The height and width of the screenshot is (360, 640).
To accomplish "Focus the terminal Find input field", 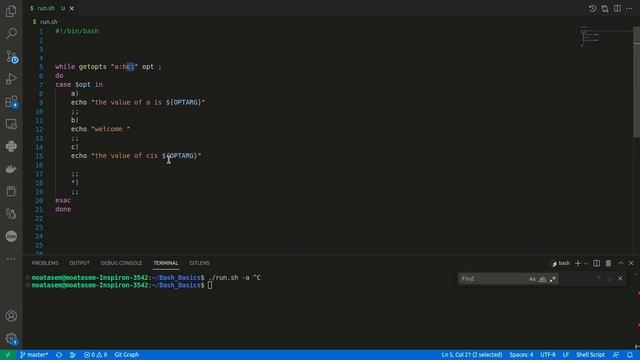I will 493,279.
